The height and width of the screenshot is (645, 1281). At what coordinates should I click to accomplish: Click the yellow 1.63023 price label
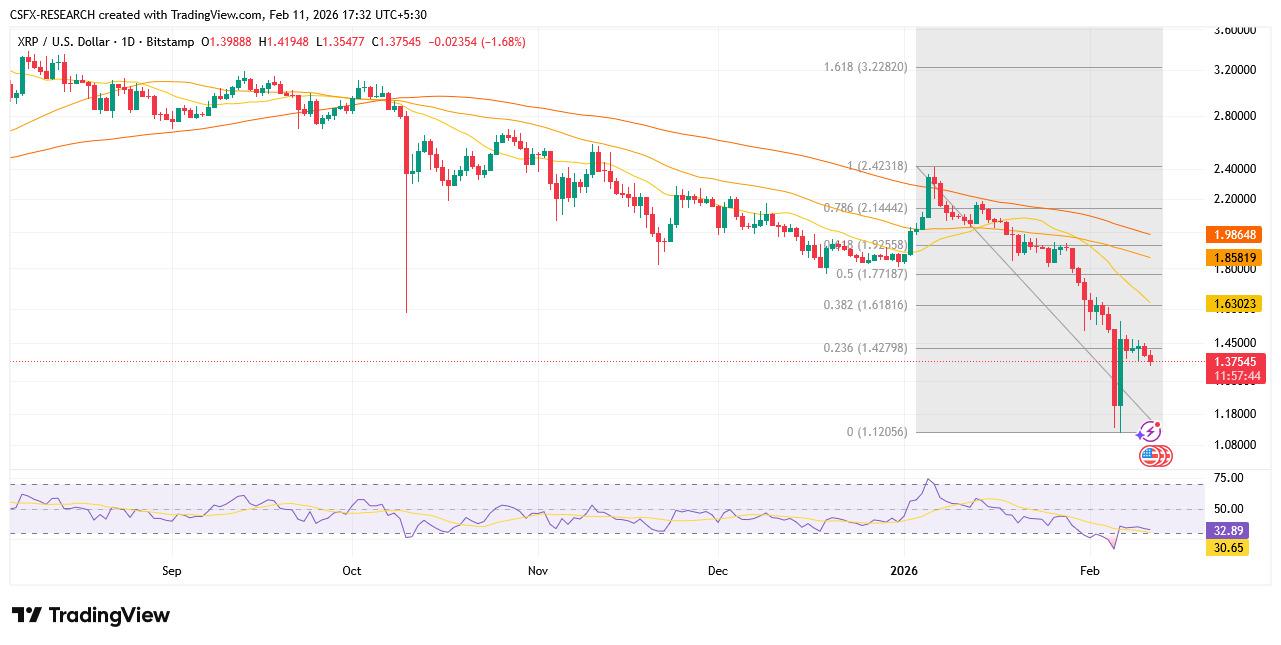tap(1234, 304)
